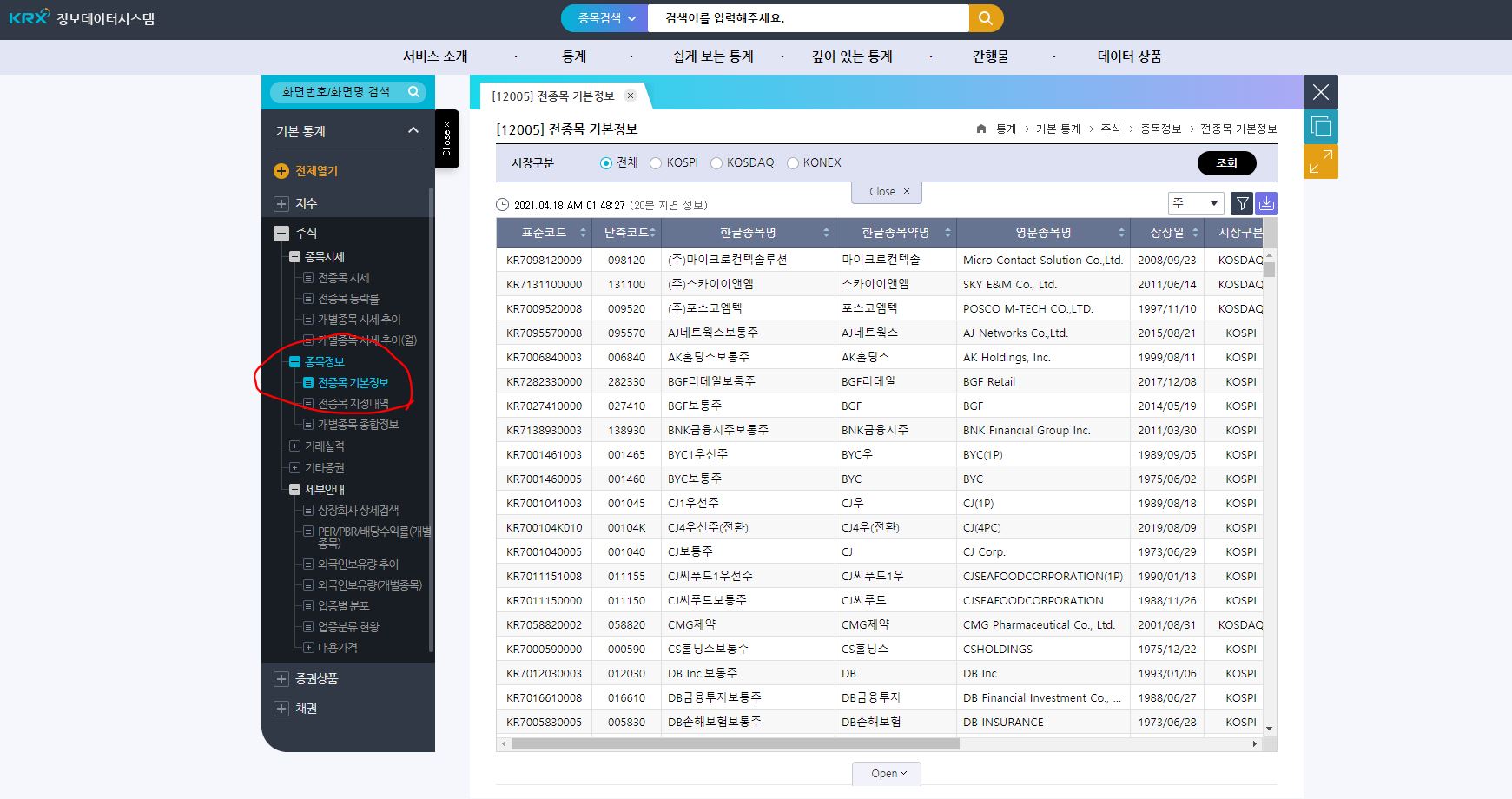The image size is (1512, 799).
Task: Click the filter funnel icon
Action: (1243, 203)
